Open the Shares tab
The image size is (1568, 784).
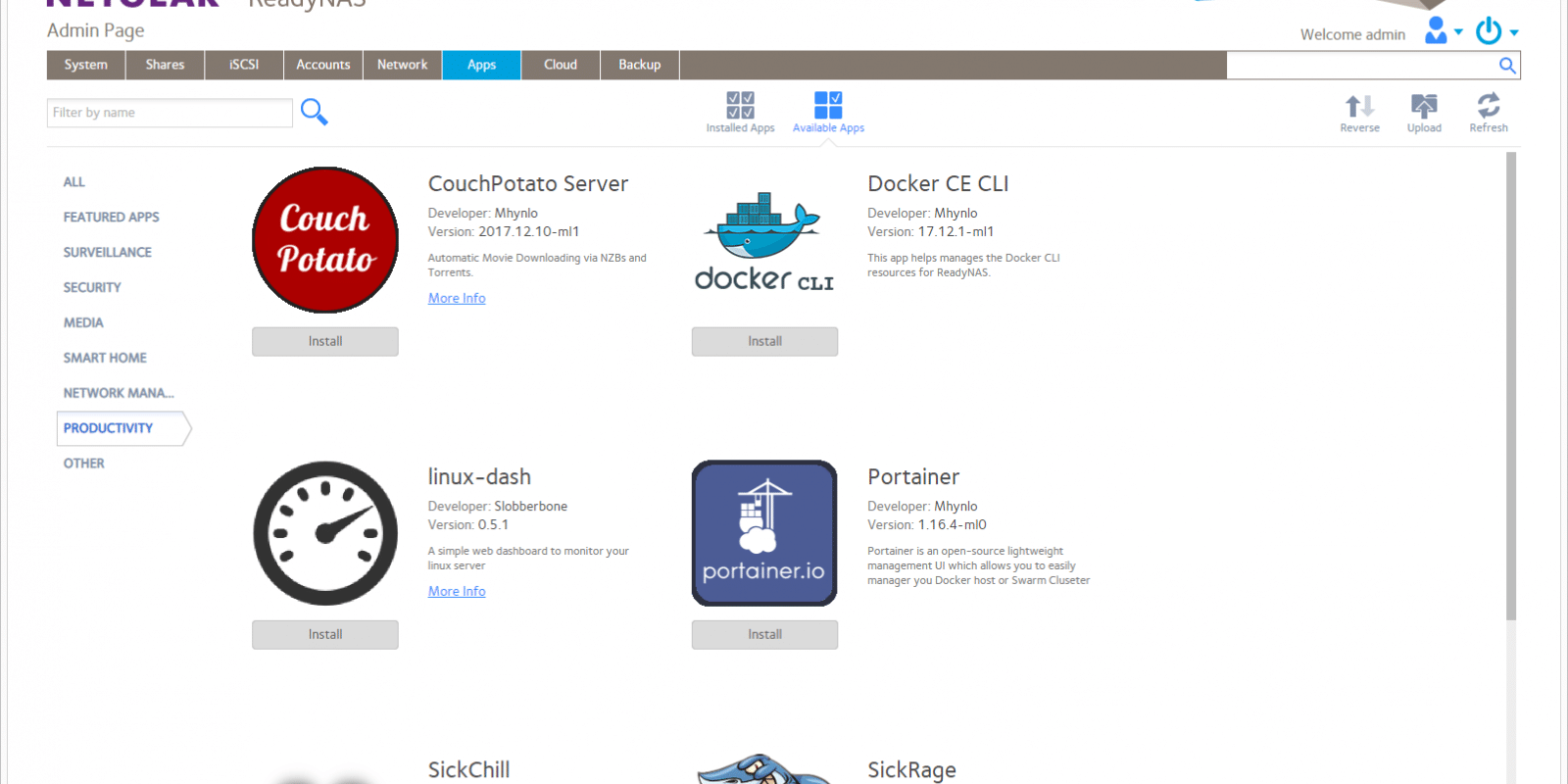[165, 65]
